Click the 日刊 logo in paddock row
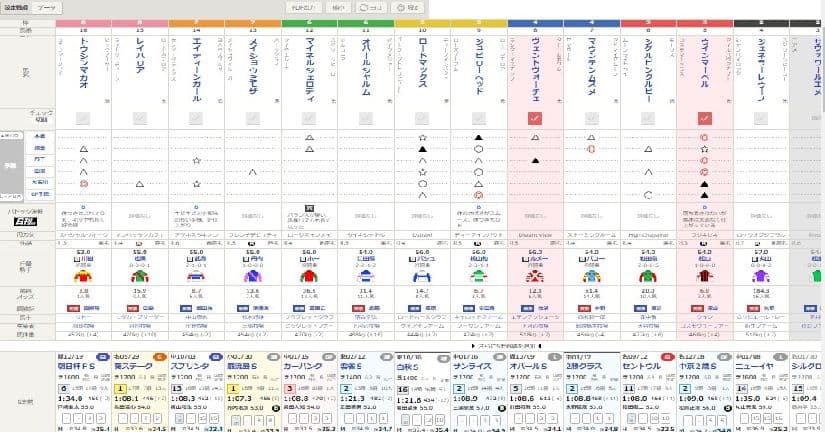The image size is (825, 432). 25,222
